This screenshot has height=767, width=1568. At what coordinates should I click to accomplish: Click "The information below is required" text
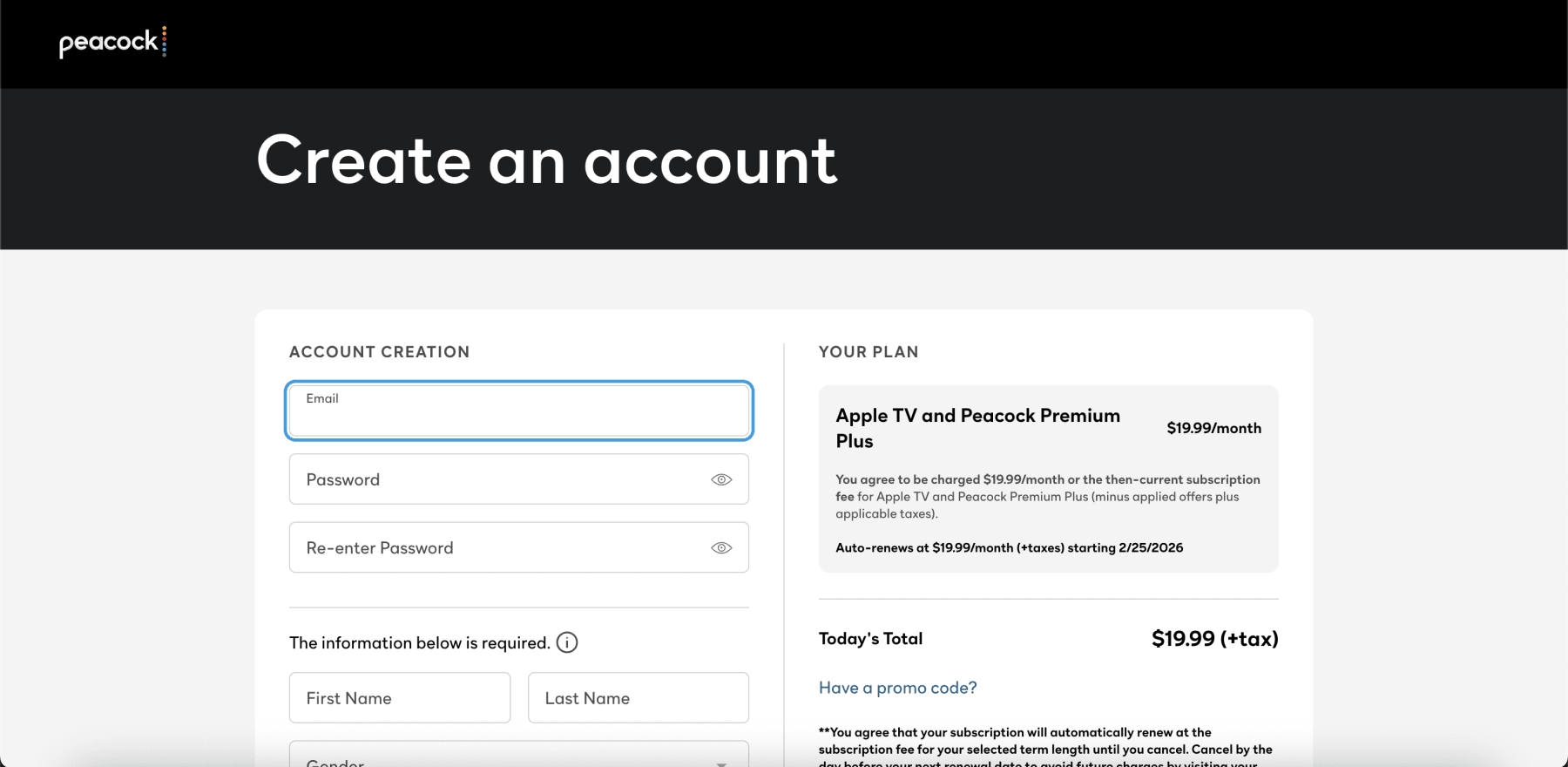[419, 643]
